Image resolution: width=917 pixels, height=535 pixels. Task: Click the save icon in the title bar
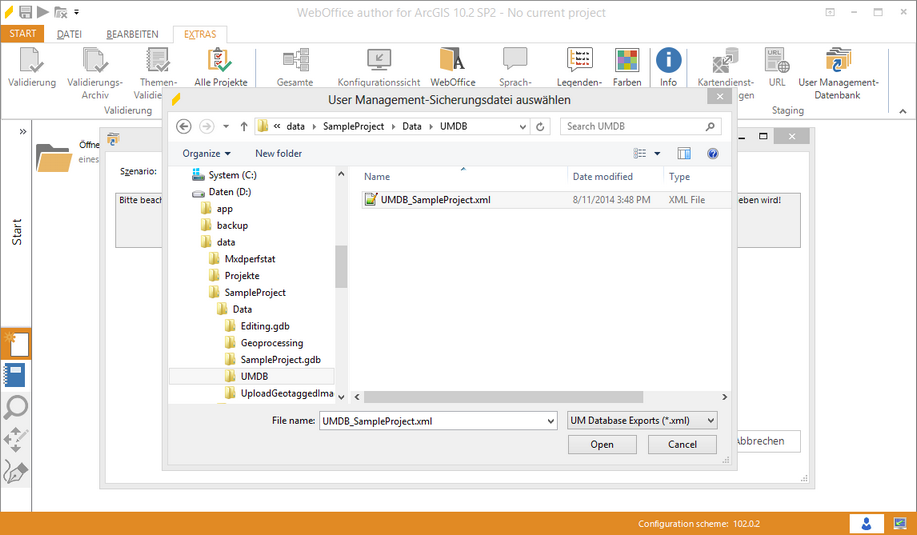tap(25, 12)
